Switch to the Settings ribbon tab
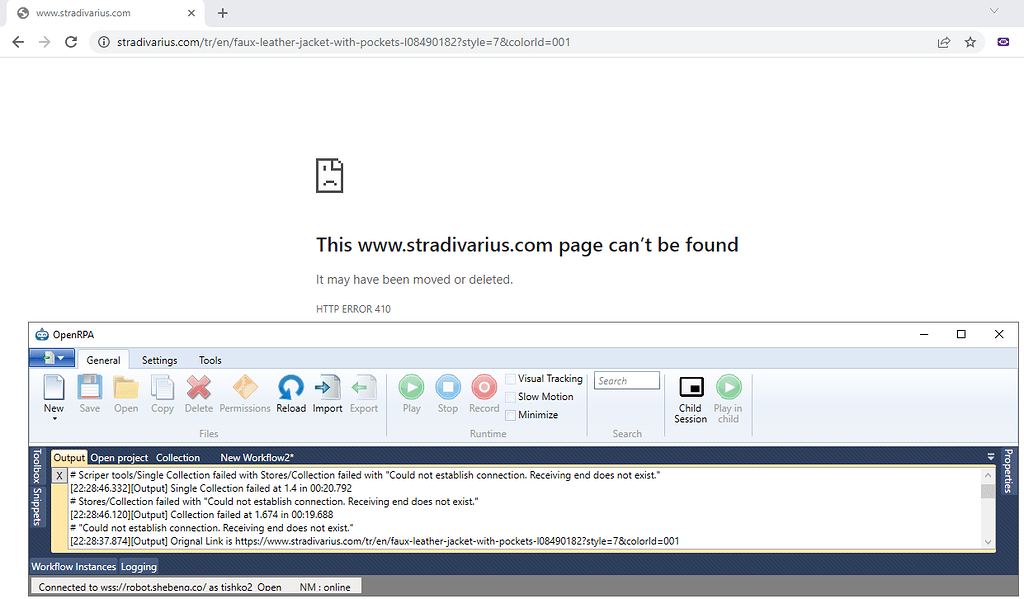Viewport: 1024px width, 599px height. [x=159, y=360]
